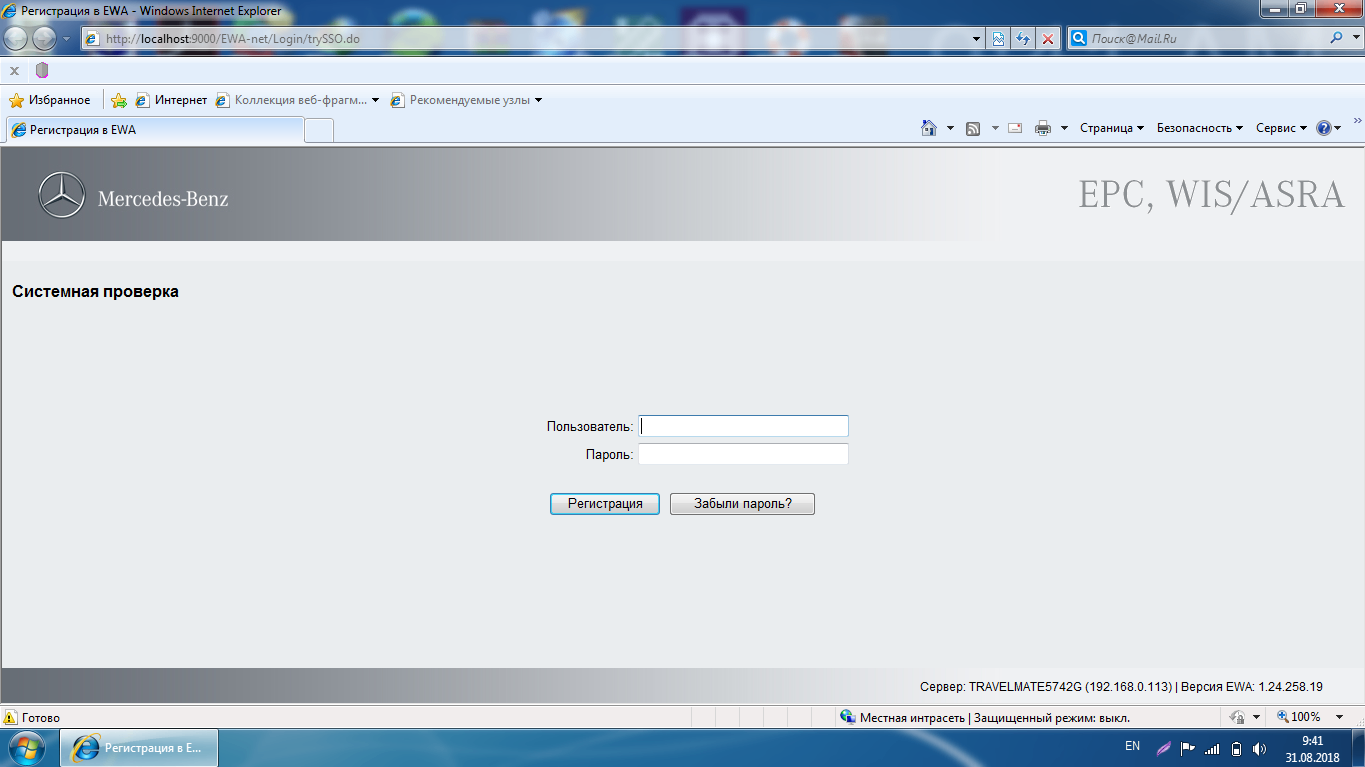Print the page with the printer icon
This screenshot has width=1365, height=767.
pos(1043,128)
